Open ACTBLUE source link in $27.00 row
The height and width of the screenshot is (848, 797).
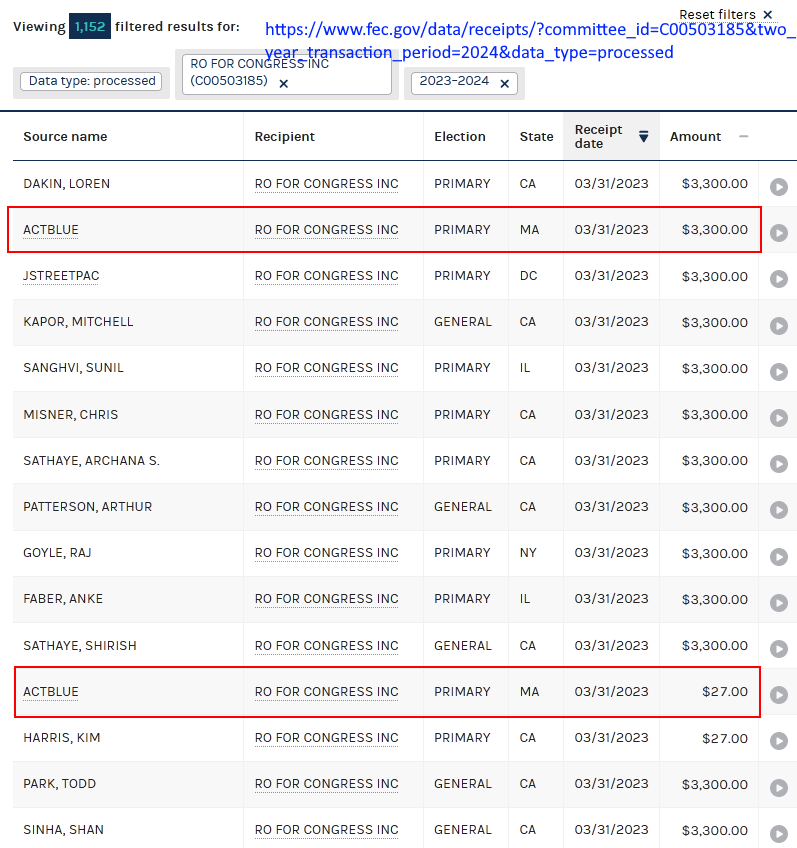51,692
